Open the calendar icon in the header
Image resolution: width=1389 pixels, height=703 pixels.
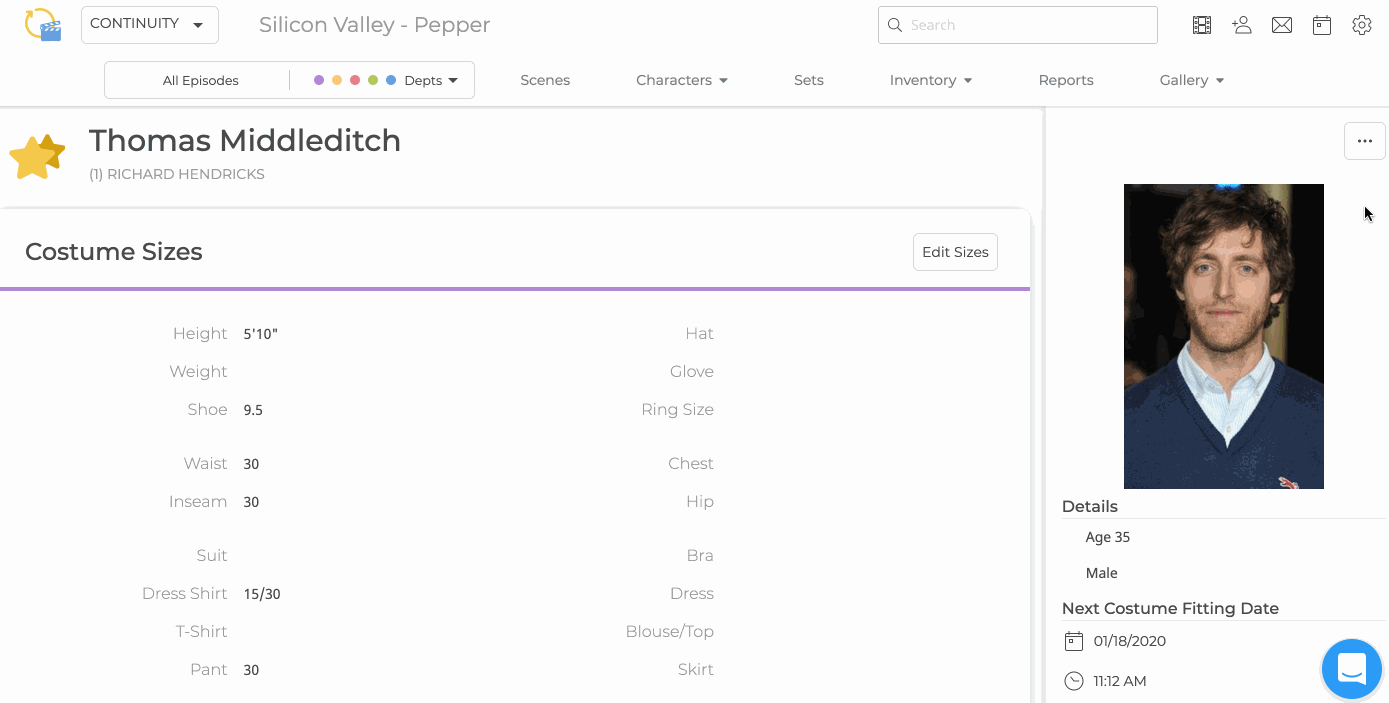(1322, 25)
